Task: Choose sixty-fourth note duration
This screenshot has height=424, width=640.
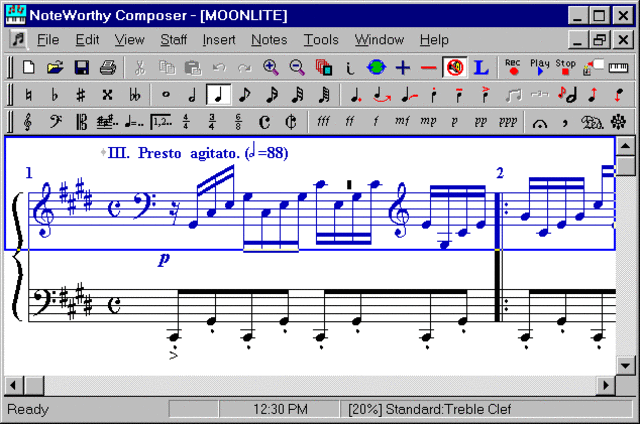Action: pyautogui.click(x=324, y=95)
